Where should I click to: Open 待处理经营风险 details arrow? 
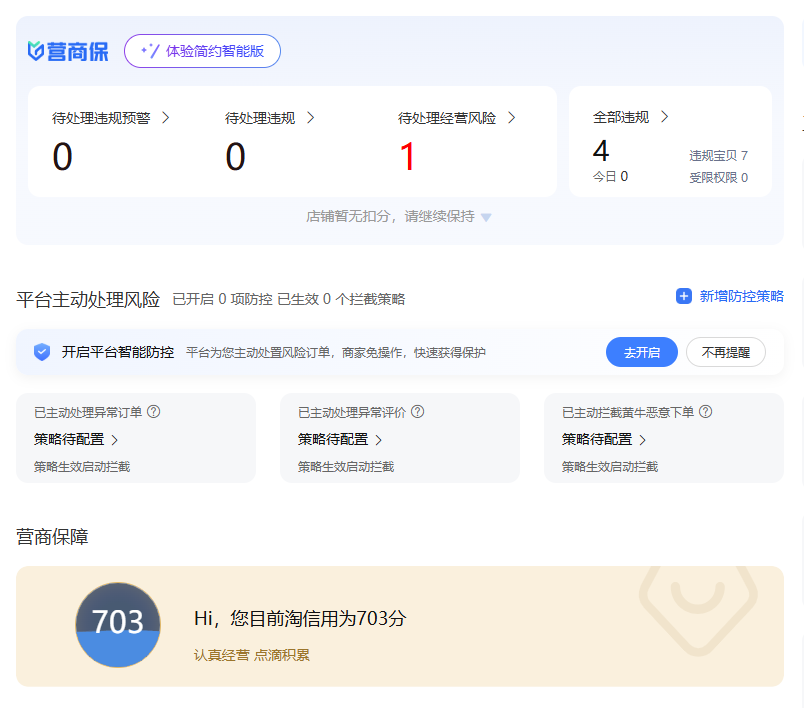pyautogui.click(x=512, y=118)
